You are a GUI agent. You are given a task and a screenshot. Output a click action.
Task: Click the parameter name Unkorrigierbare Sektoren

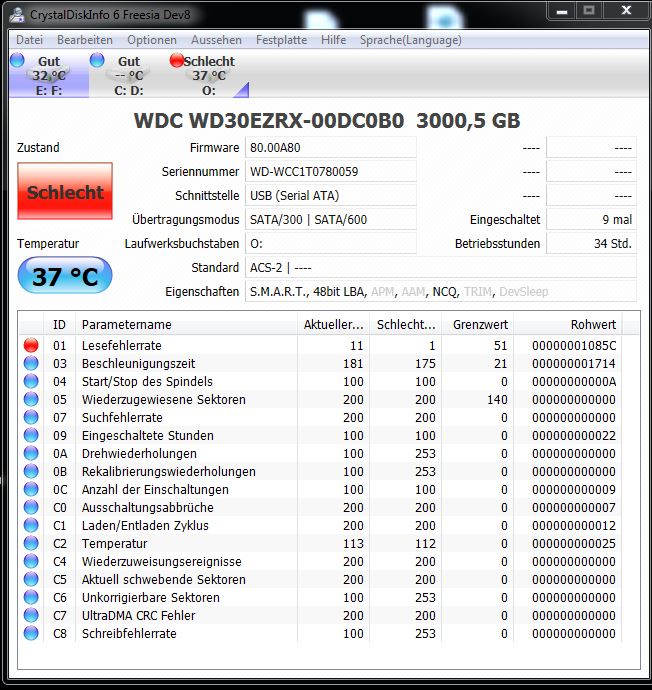[151, 598]
